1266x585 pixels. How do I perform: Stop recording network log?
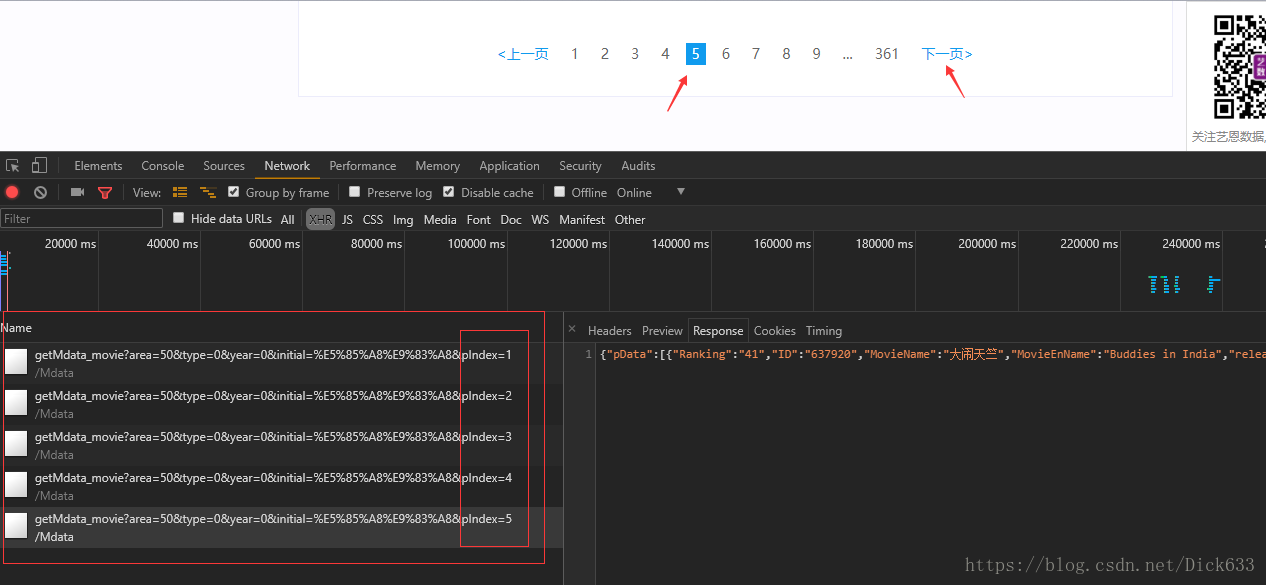click(x=12, y=192)
